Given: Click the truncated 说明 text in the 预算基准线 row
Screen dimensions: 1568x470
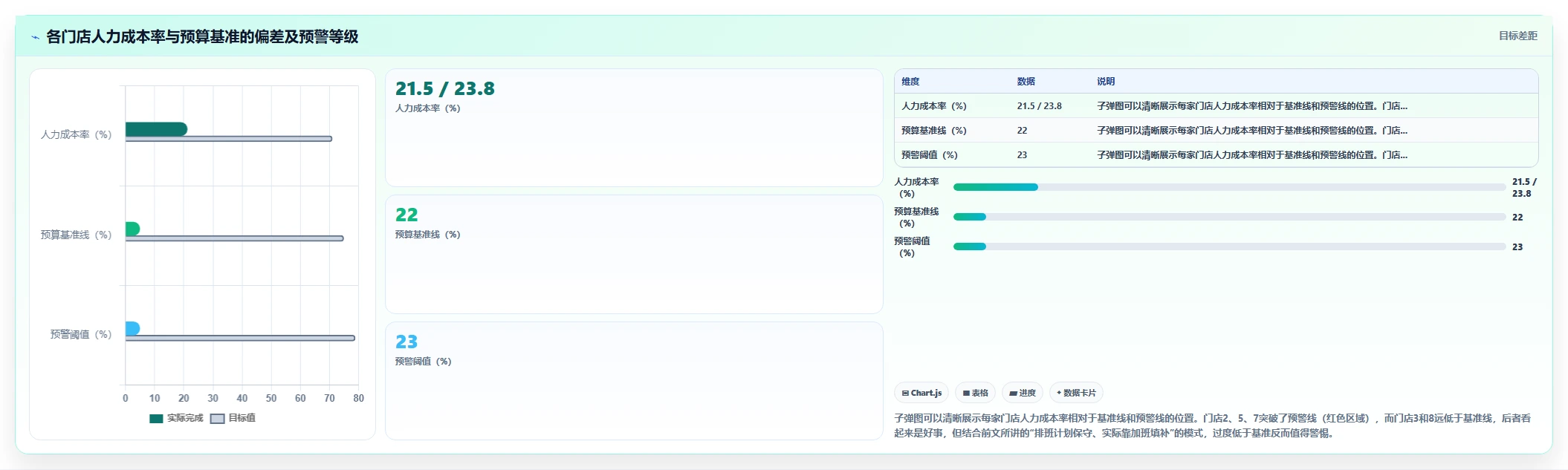Looking at the screenshot, I should coord(1252,131).
